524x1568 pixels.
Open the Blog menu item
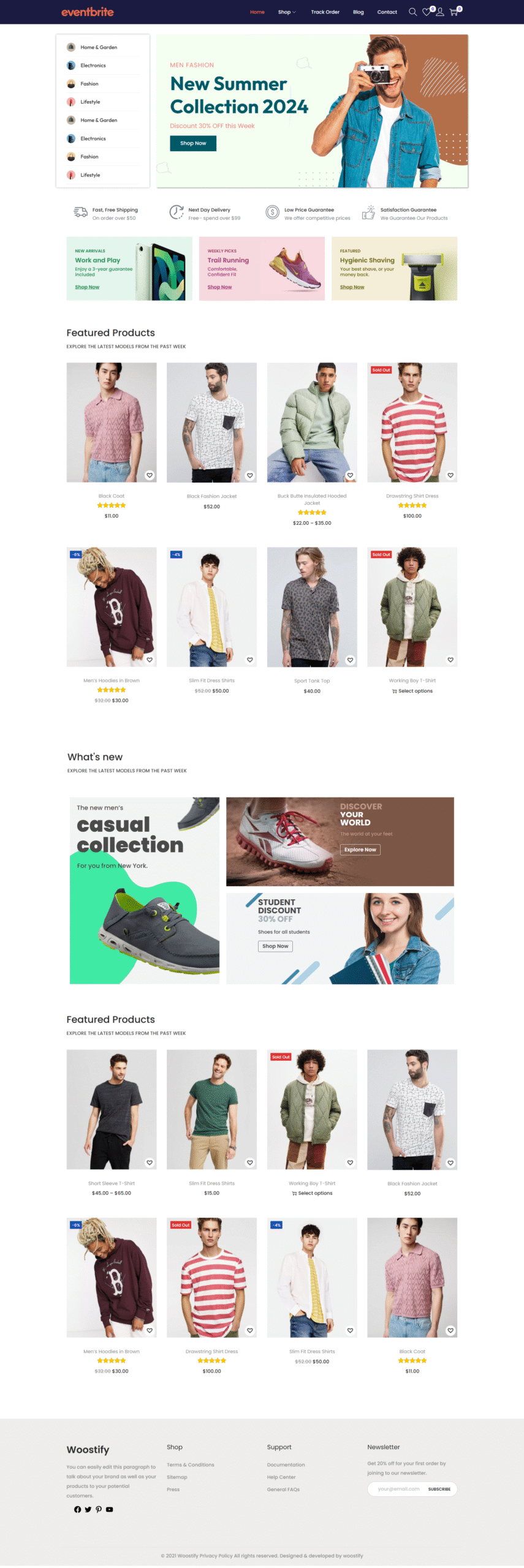click(x=359, y=12)
